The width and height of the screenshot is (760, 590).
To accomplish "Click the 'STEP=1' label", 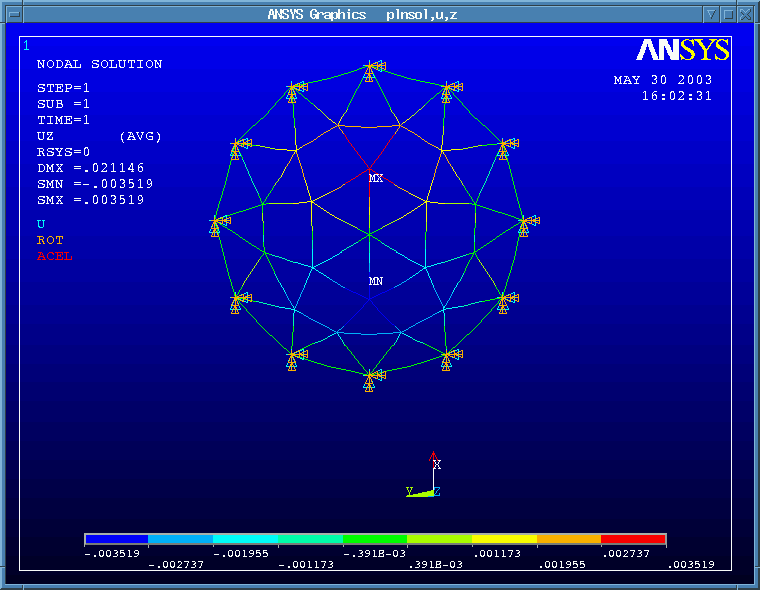I will click(63, 88).
